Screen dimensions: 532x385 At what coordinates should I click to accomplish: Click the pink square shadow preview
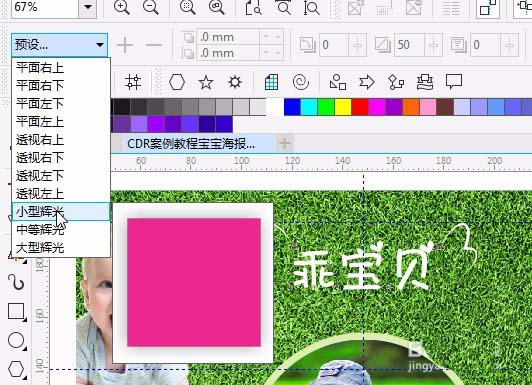click(193, 282)
